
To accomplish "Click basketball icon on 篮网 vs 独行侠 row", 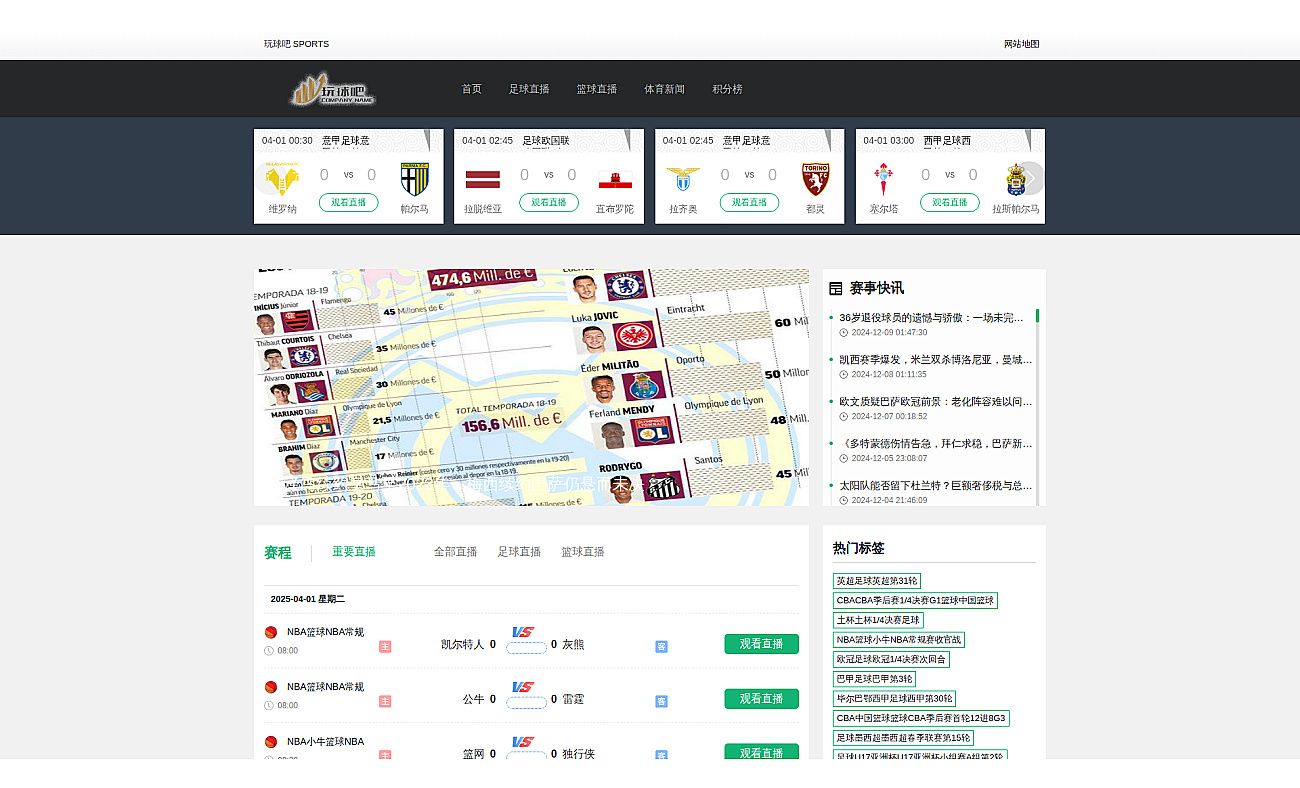I will [270, 742].
